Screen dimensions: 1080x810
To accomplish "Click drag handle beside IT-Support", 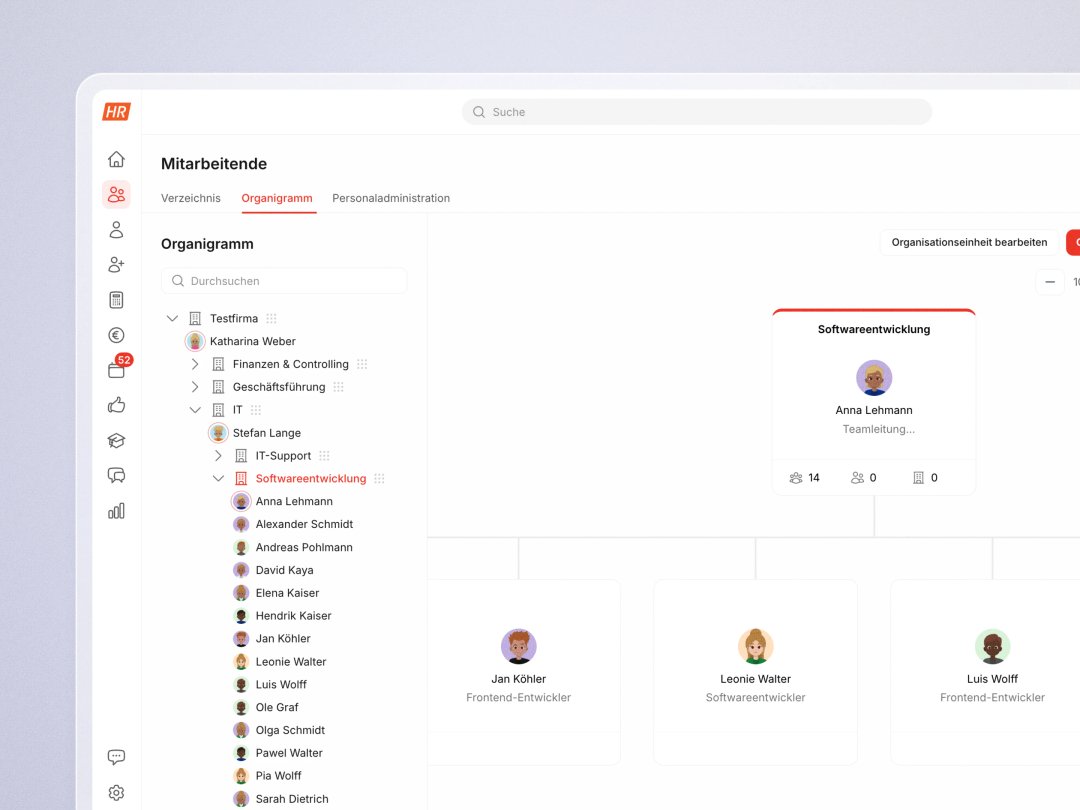I will point(324,456).
